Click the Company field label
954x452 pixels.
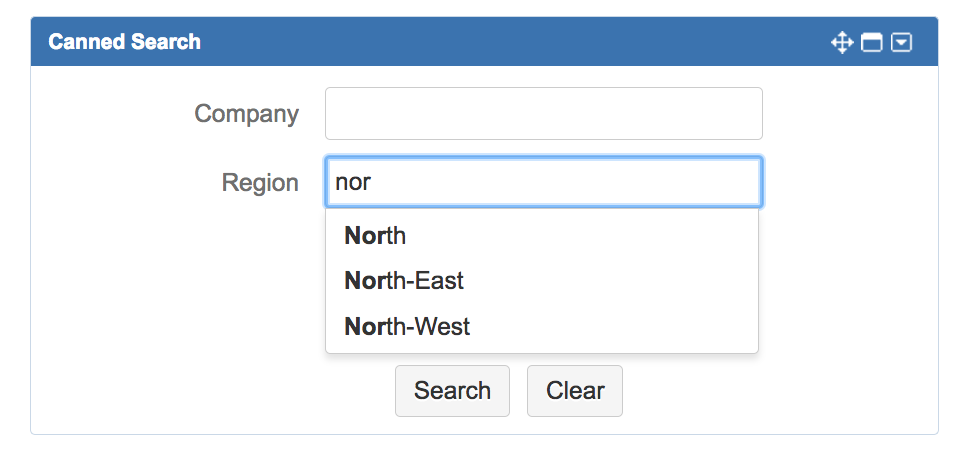pos(246,114)
